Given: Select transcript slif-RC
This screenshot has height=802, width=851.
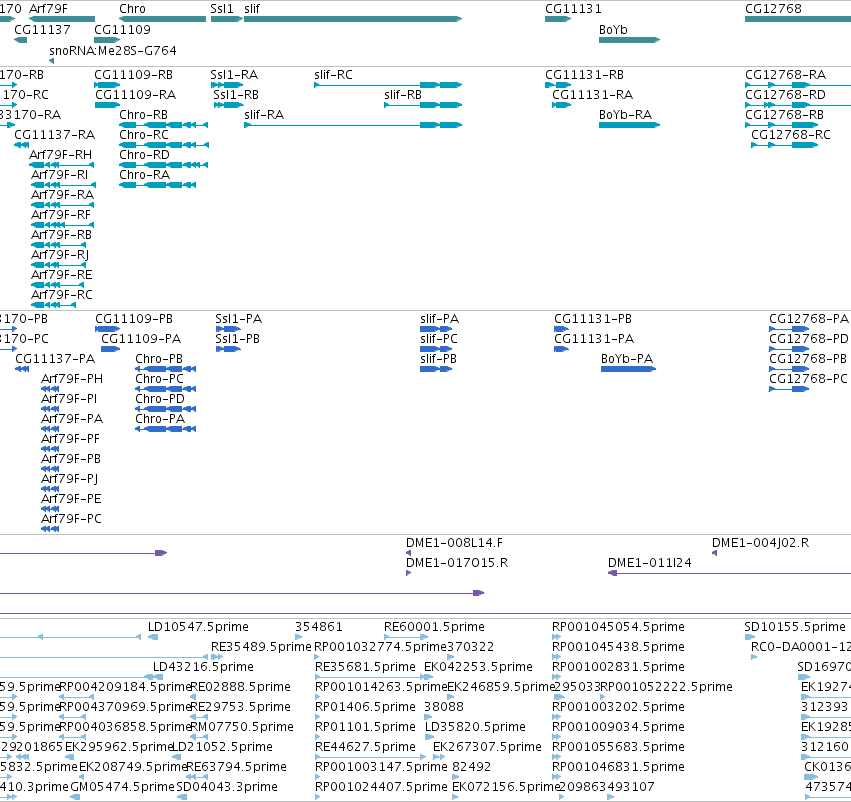Looking at the screenshot, I should pos(333,75).
